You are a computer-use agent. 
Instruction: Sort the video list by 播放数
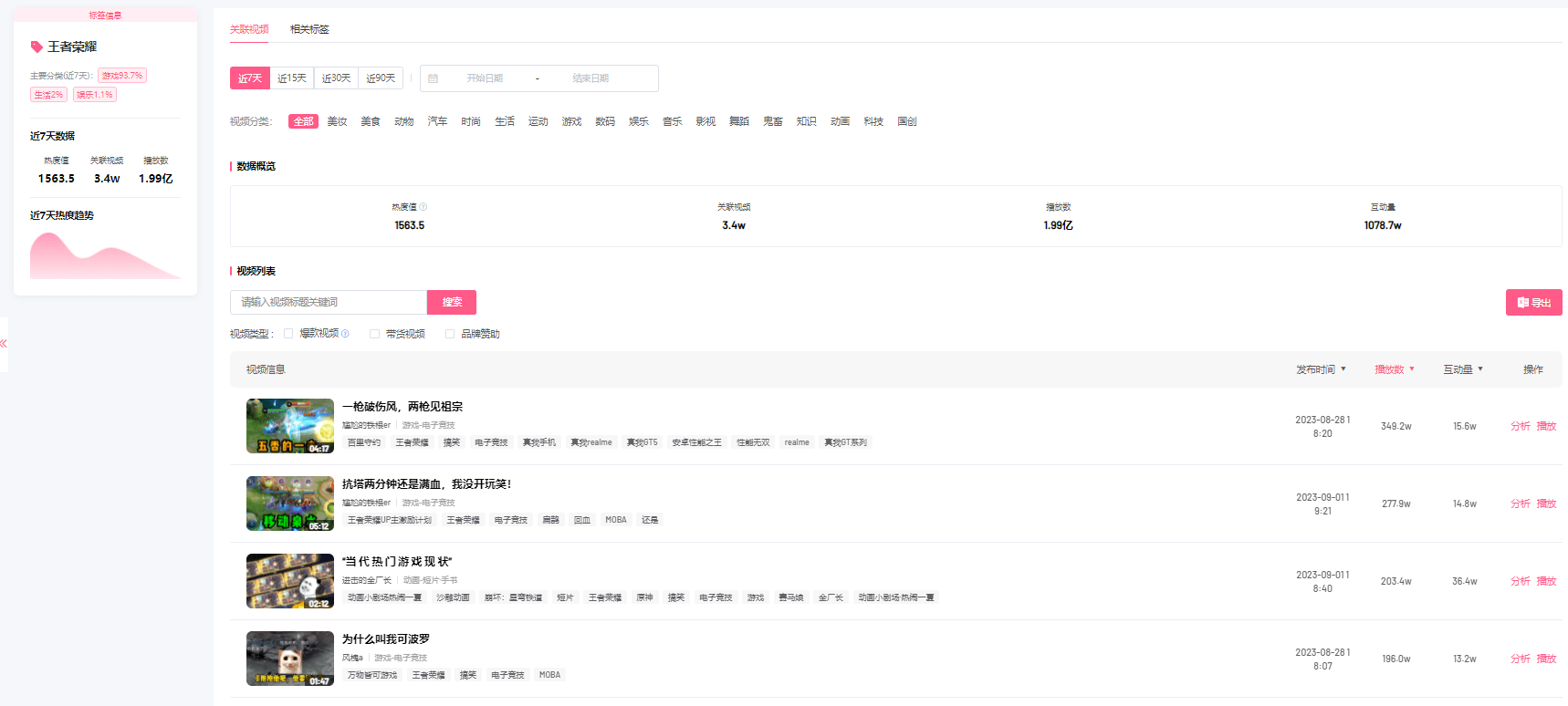pyautogui.click(x=1394, y=369)
